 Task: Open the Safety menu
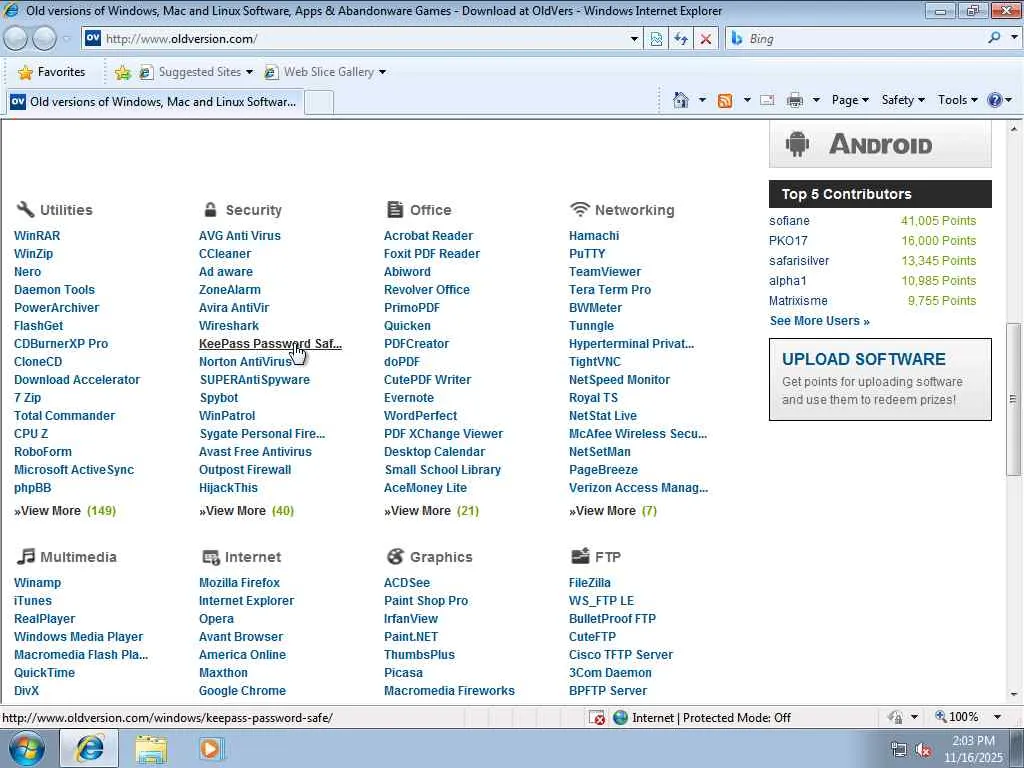[x=903, y=100]
